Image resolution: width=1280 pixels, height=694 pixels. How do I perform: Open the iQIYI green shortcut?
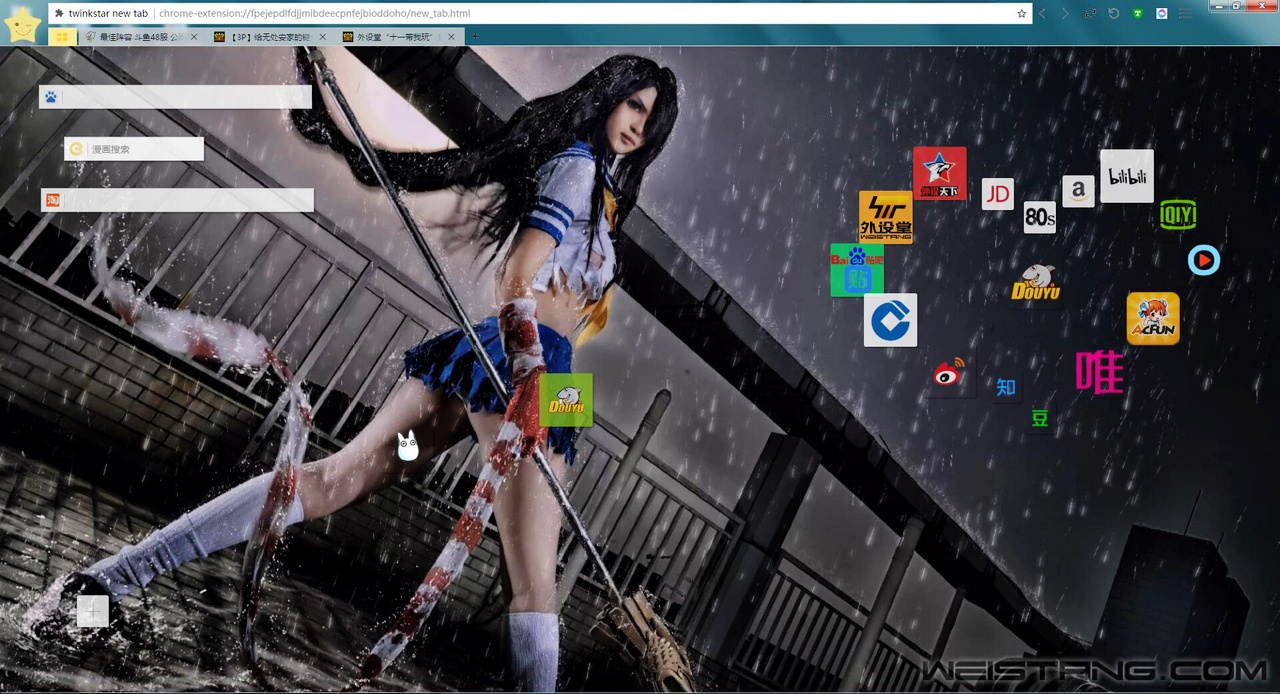1178,214
